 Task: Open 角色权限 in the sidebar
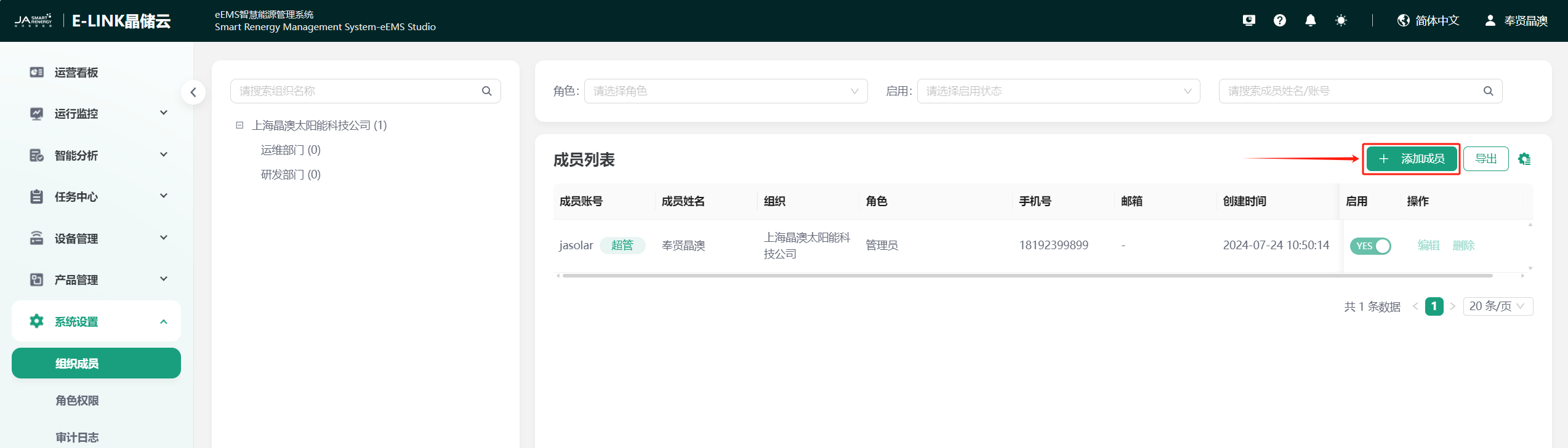(x=77, y=401)
